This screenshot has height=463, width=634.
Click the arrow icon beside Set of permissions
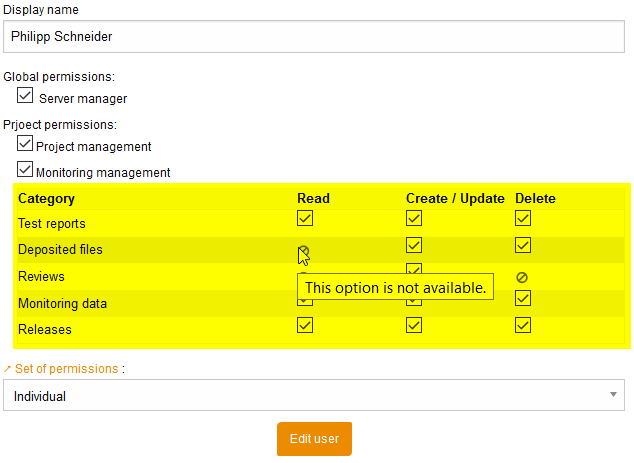[x=8, y=369]
